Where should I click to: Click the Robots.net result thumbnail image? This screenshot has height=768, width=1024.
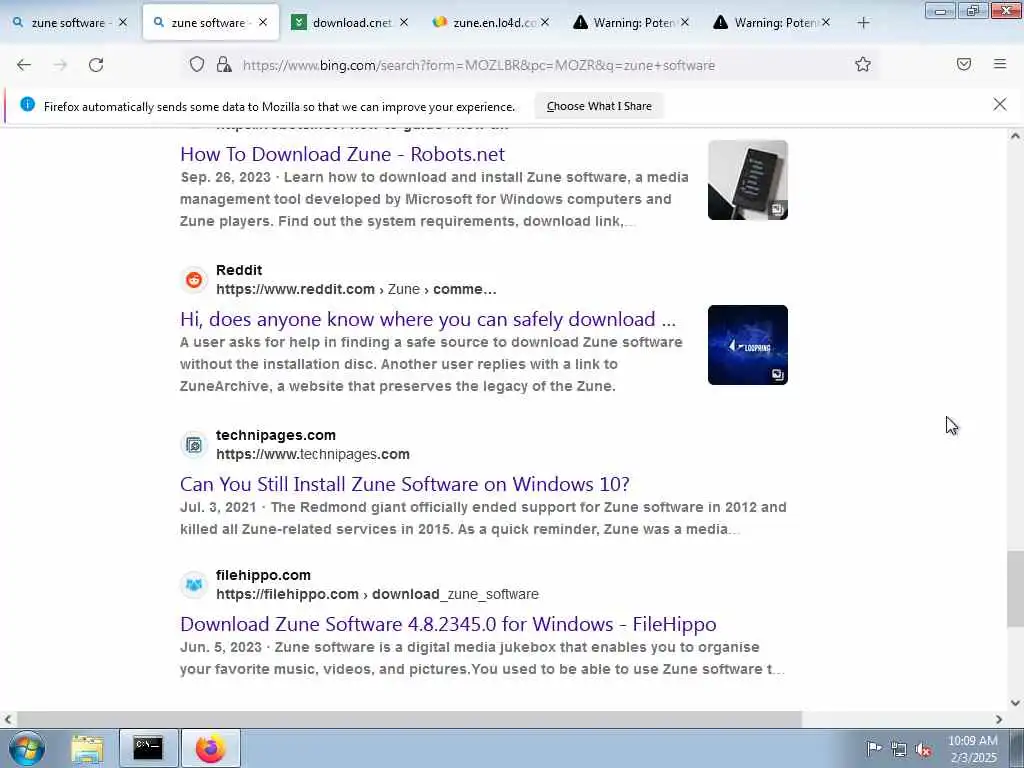coord(748,180)
